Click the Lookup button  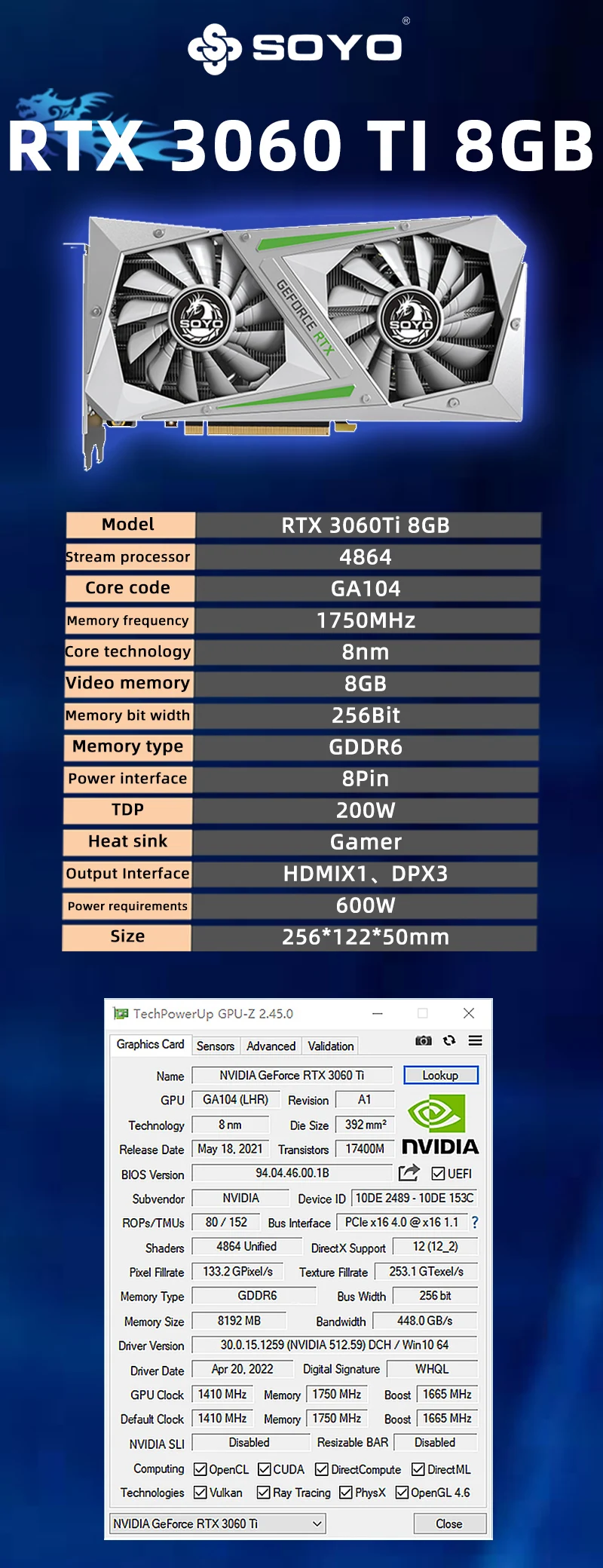(440, 1075)
